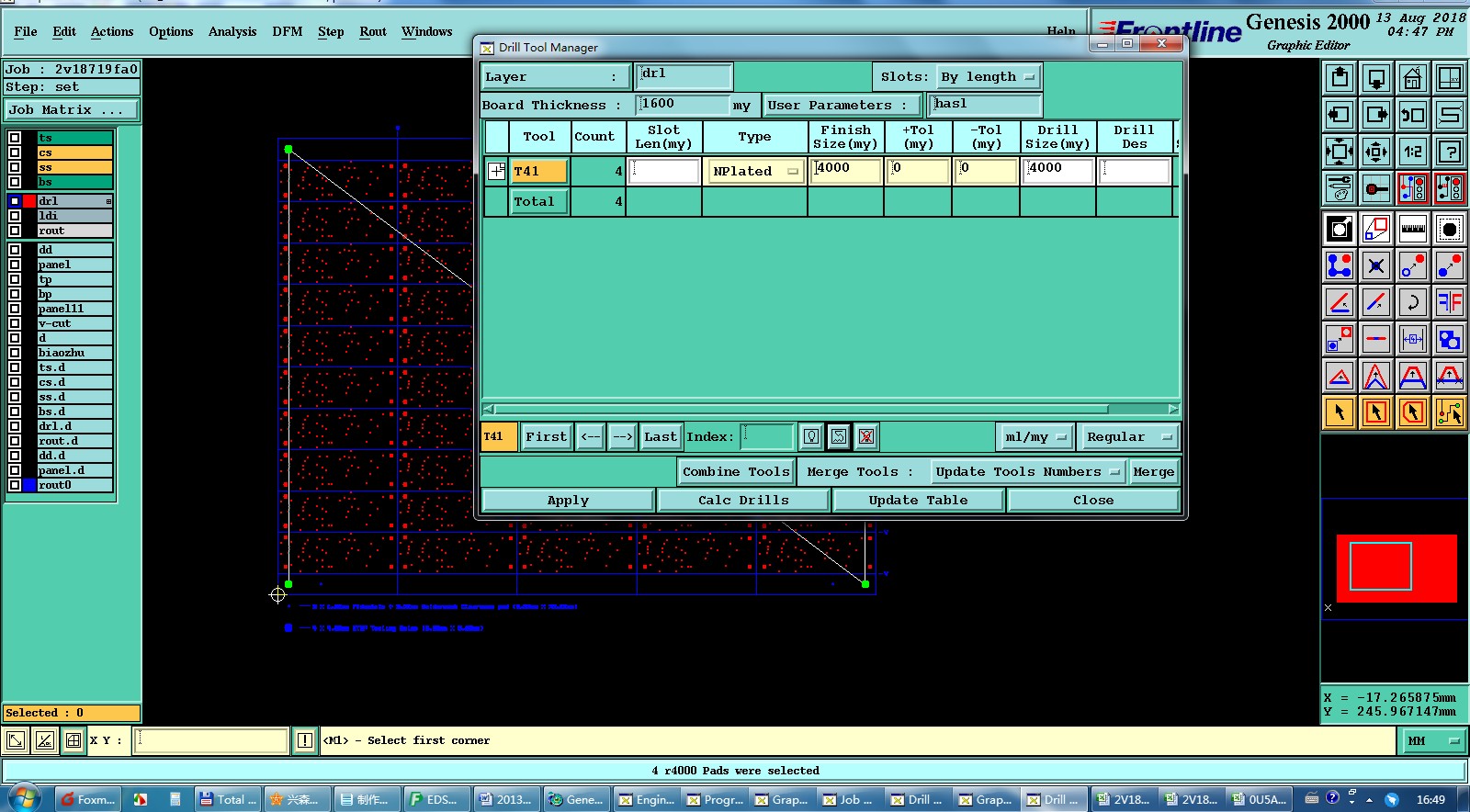Toggle the ts layer checkbox
Viewport: 1470px width, 812px height.
(x=15, y=138)
